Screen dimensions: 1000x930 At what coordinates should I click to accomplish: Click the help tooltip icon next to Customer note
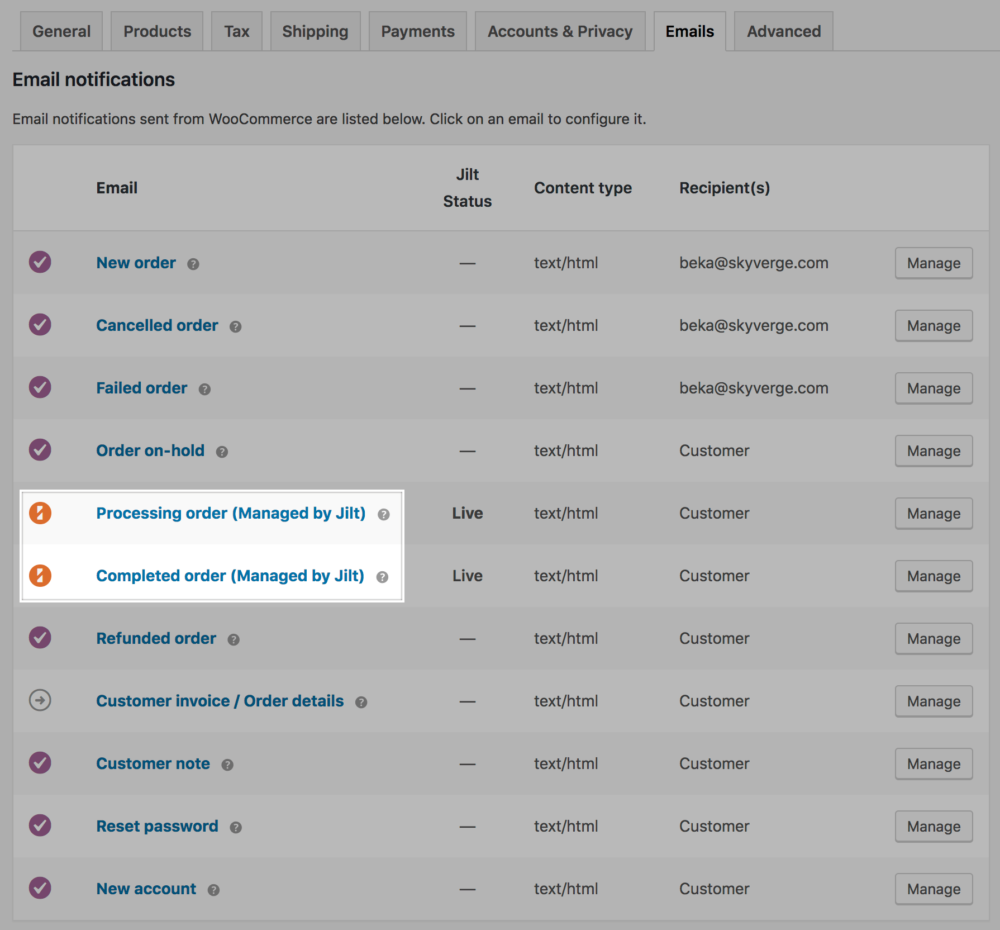coord(227,765)
